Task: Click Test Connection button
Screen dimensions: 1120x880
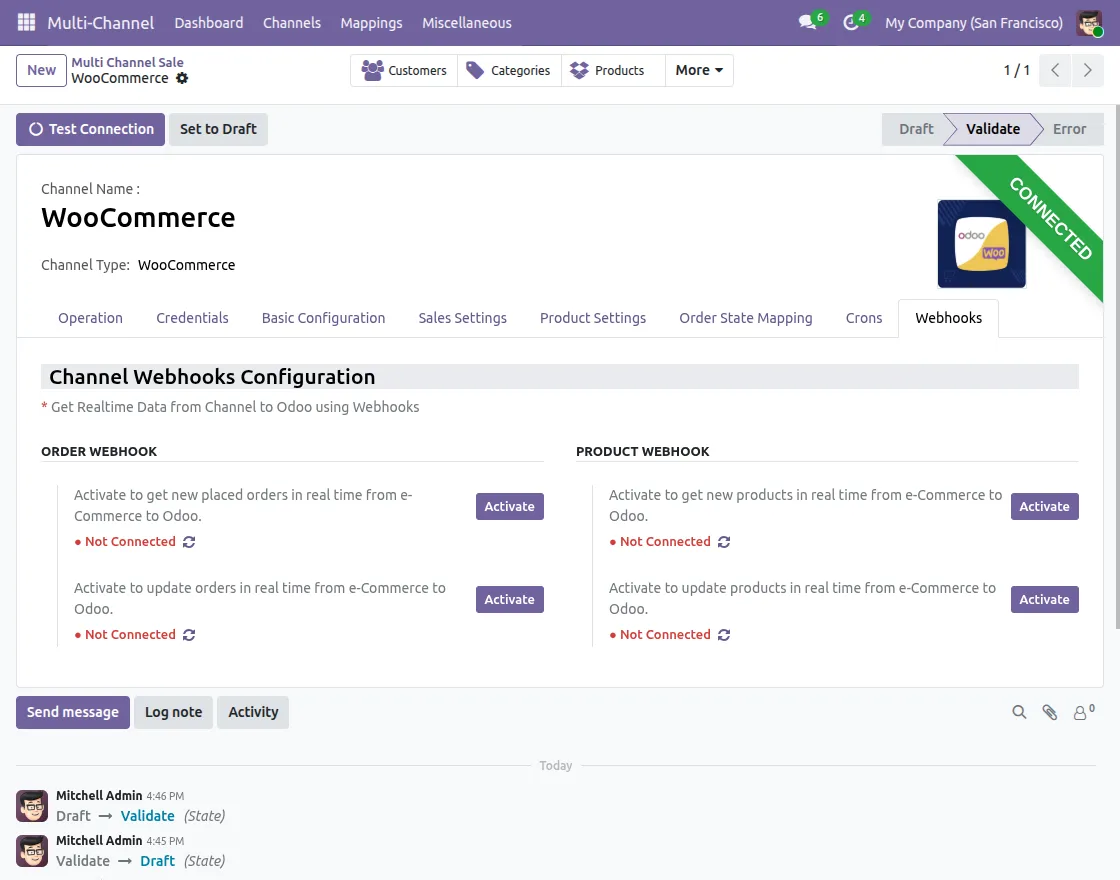Action: [91, 129]
